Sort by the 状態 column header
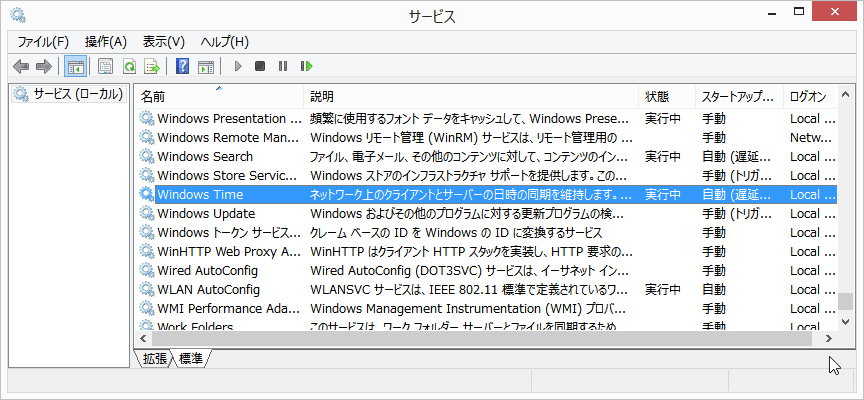 [667, 97]
